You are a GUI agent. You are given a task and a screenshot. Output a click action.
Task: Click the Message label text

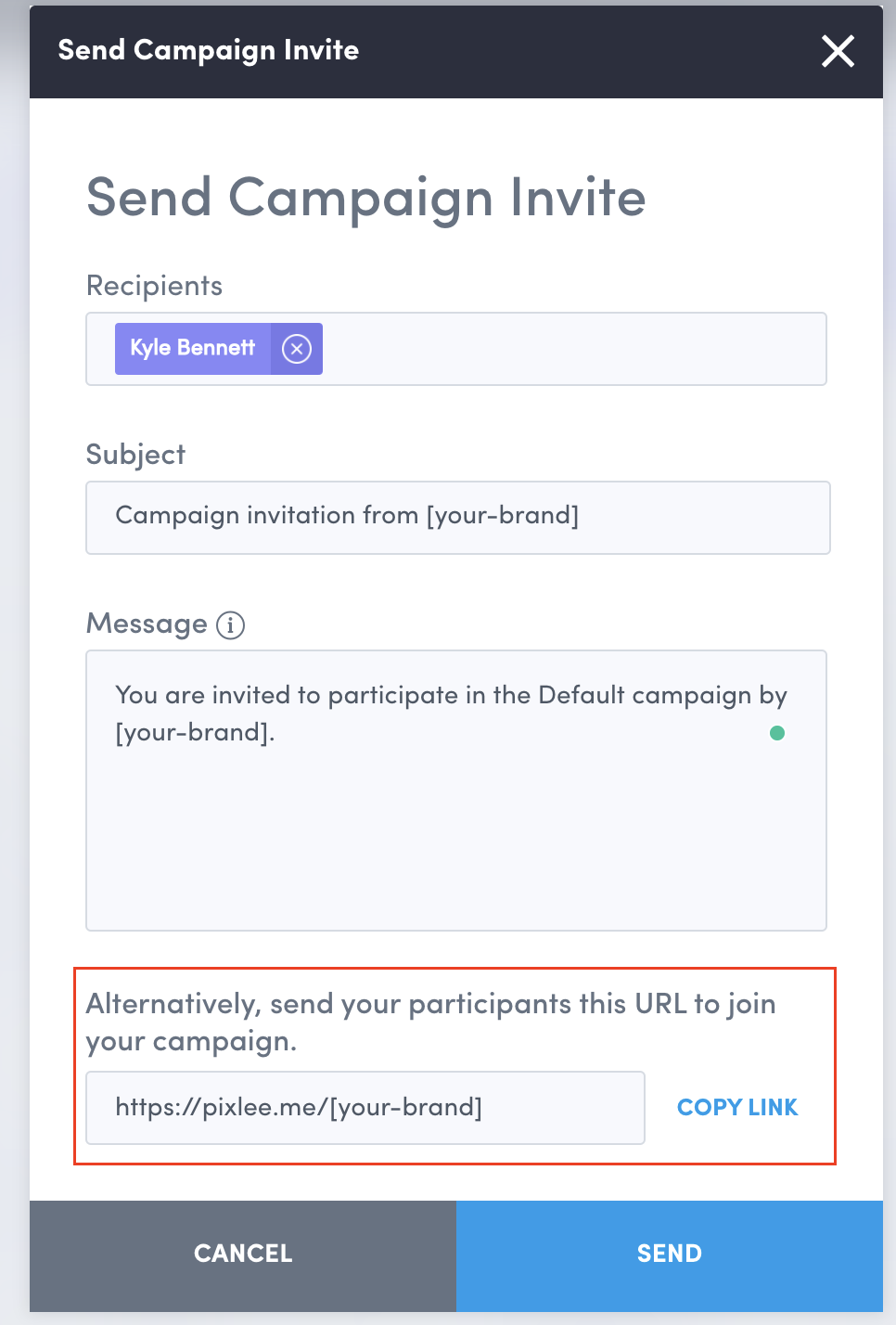(x=147, y=624)
